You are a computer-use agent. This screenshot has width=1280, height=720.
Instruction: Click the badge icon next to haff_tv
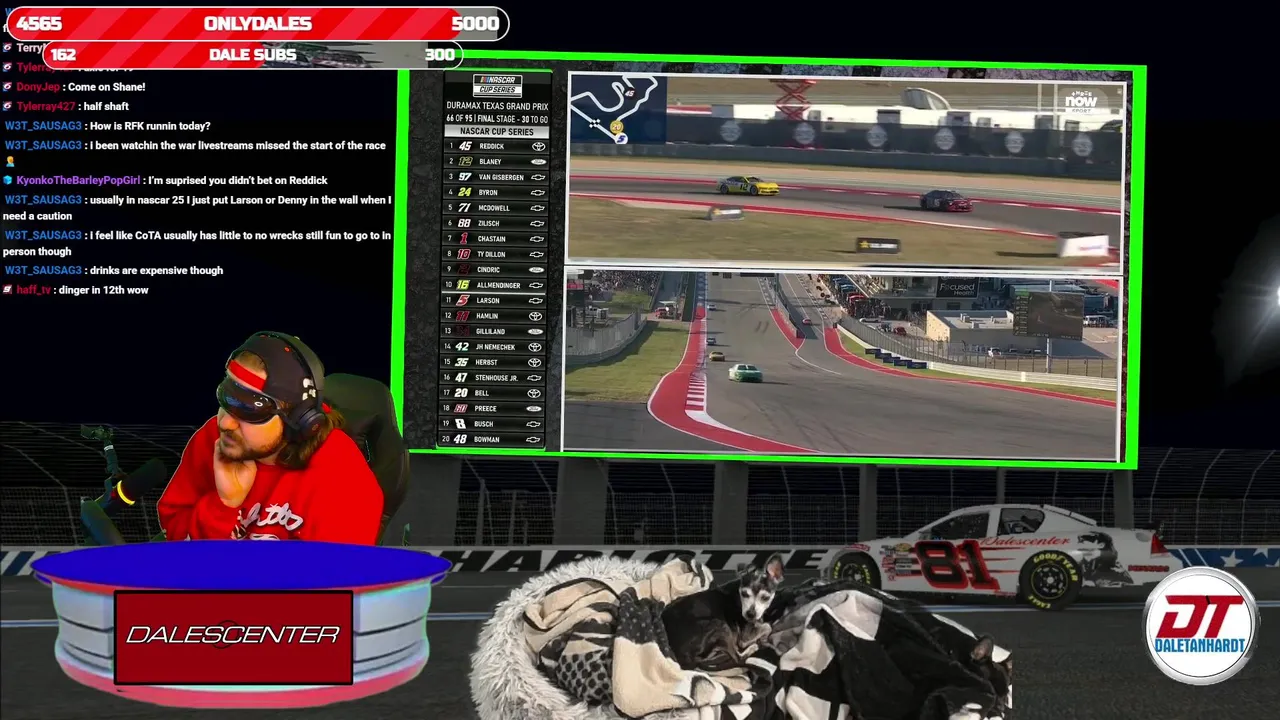click(7, 290)
